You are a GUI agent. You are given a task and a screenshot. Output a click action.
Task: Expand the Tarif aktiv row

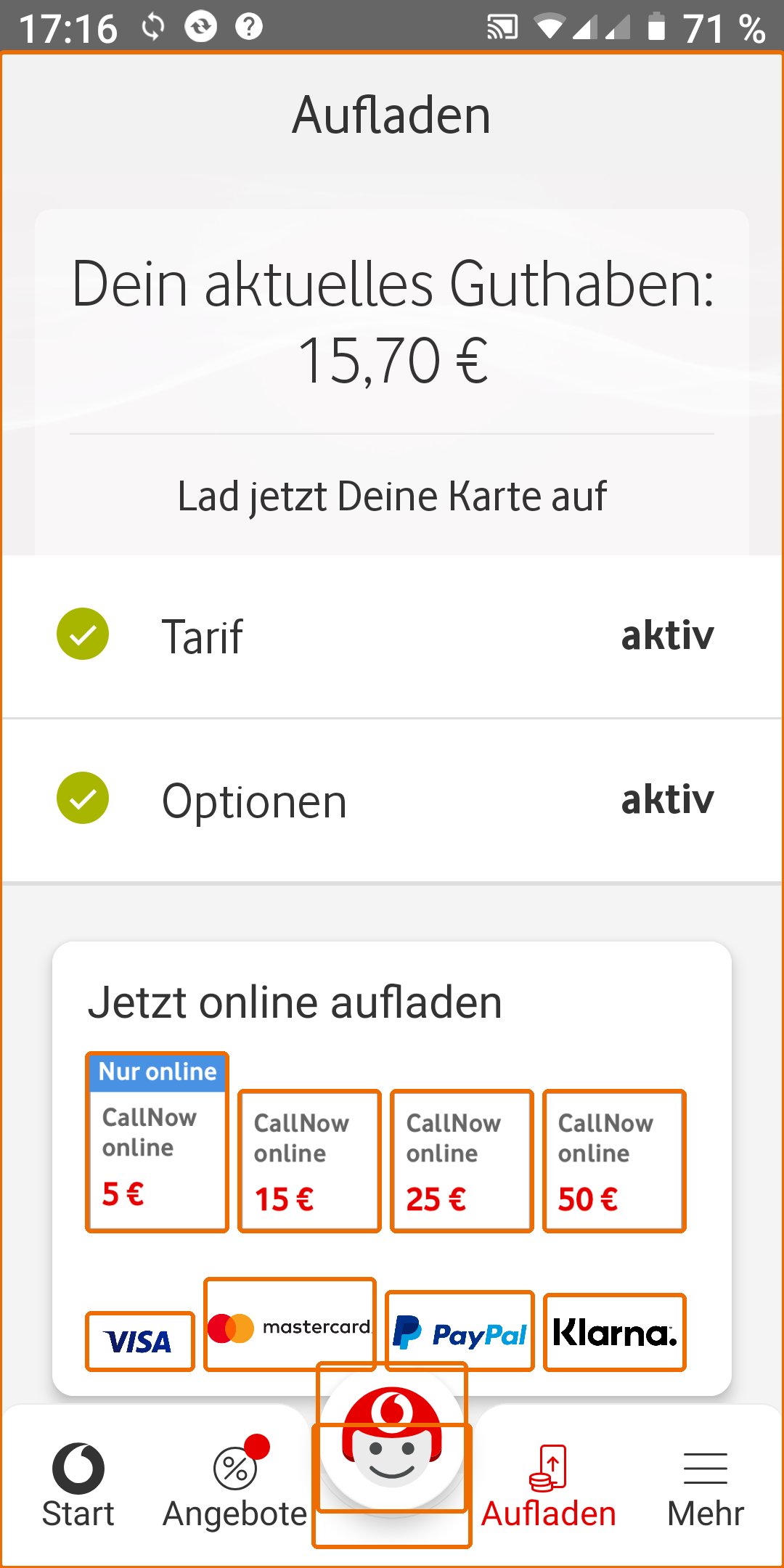(x=392, y=636)
